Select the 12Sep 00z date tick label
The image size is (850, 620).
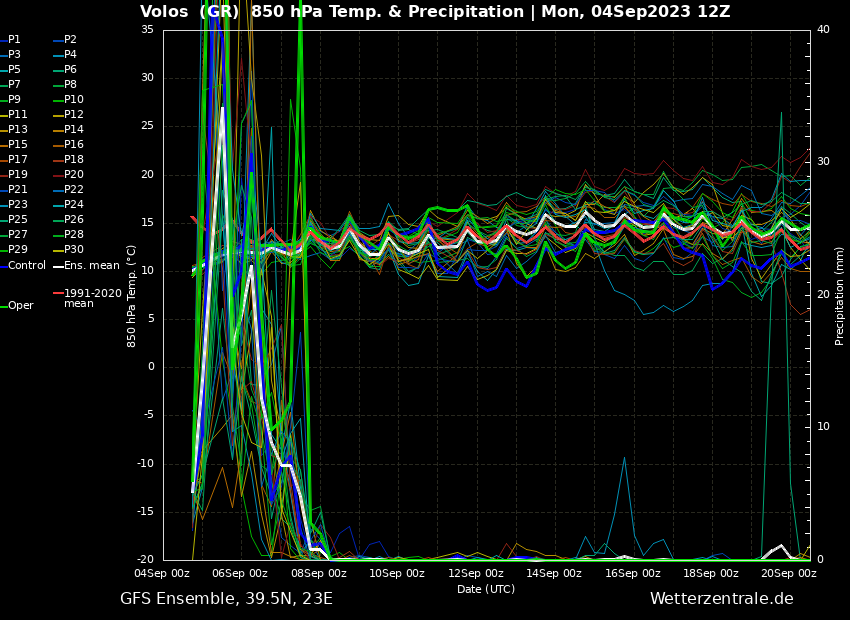[475, 574]
